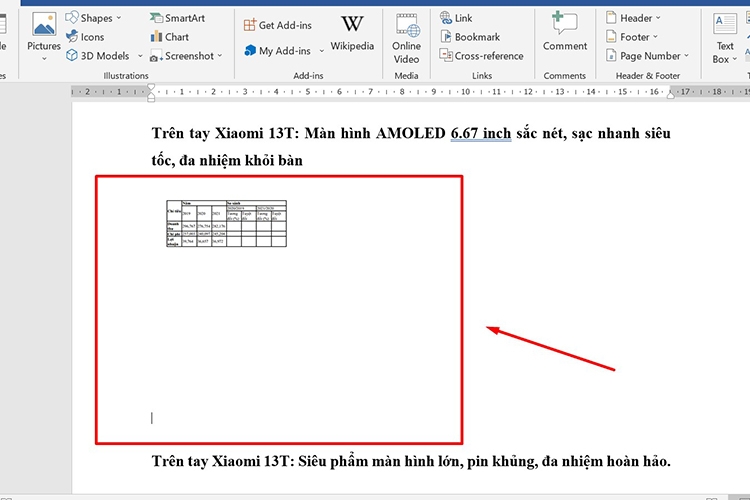
Task: Open the Header menu
Action: (x=633, y=18)
